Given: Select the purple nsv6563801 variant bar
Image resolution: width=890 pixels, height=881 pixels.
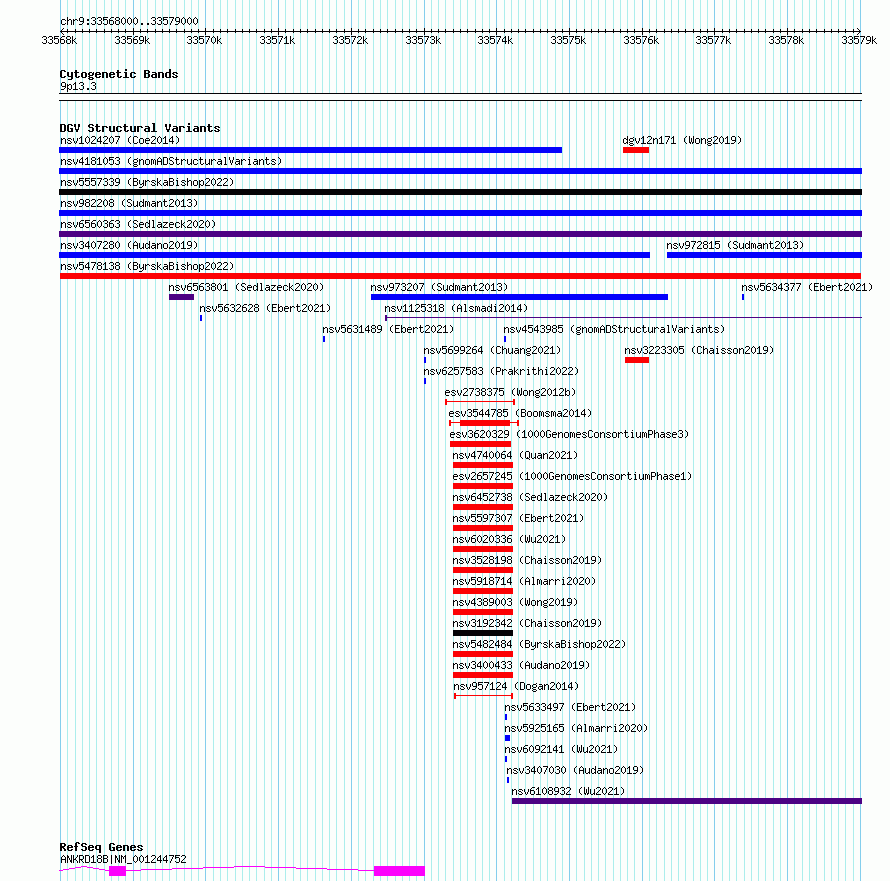Looking at the screenshot, I should click(181, 297).
